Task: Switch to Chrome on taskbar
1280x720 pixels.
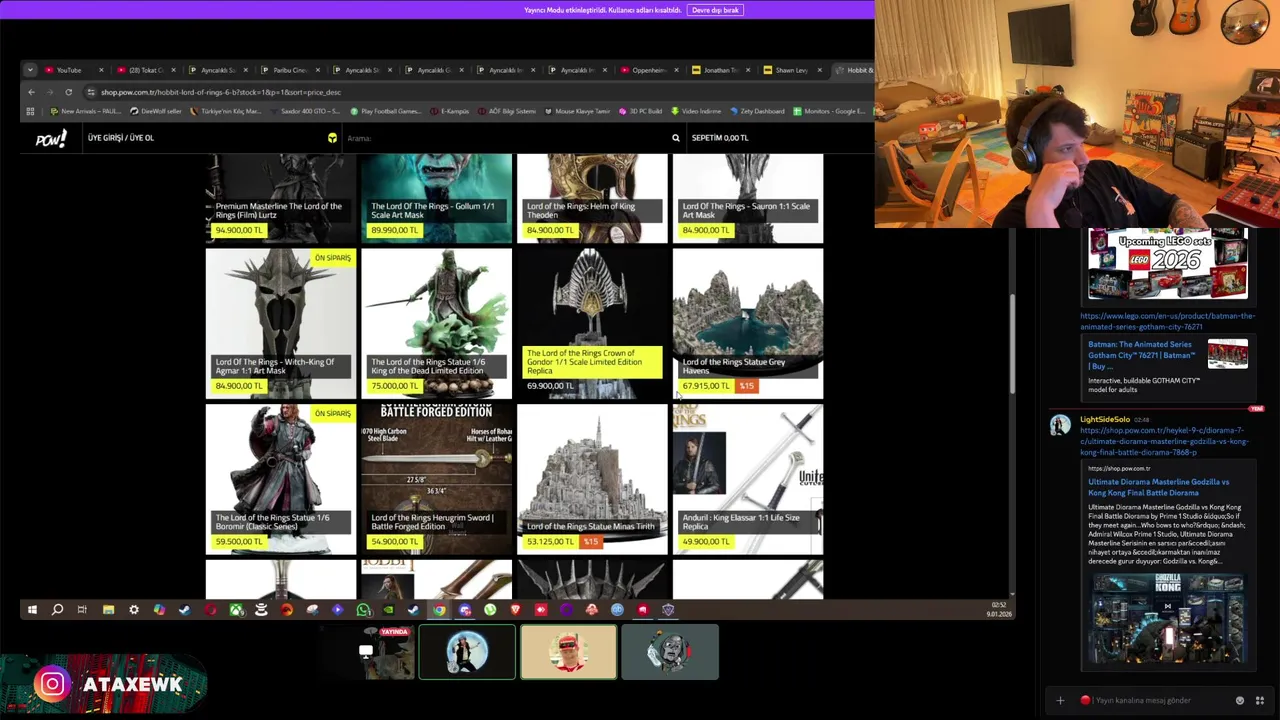Action: pos(439,610)
